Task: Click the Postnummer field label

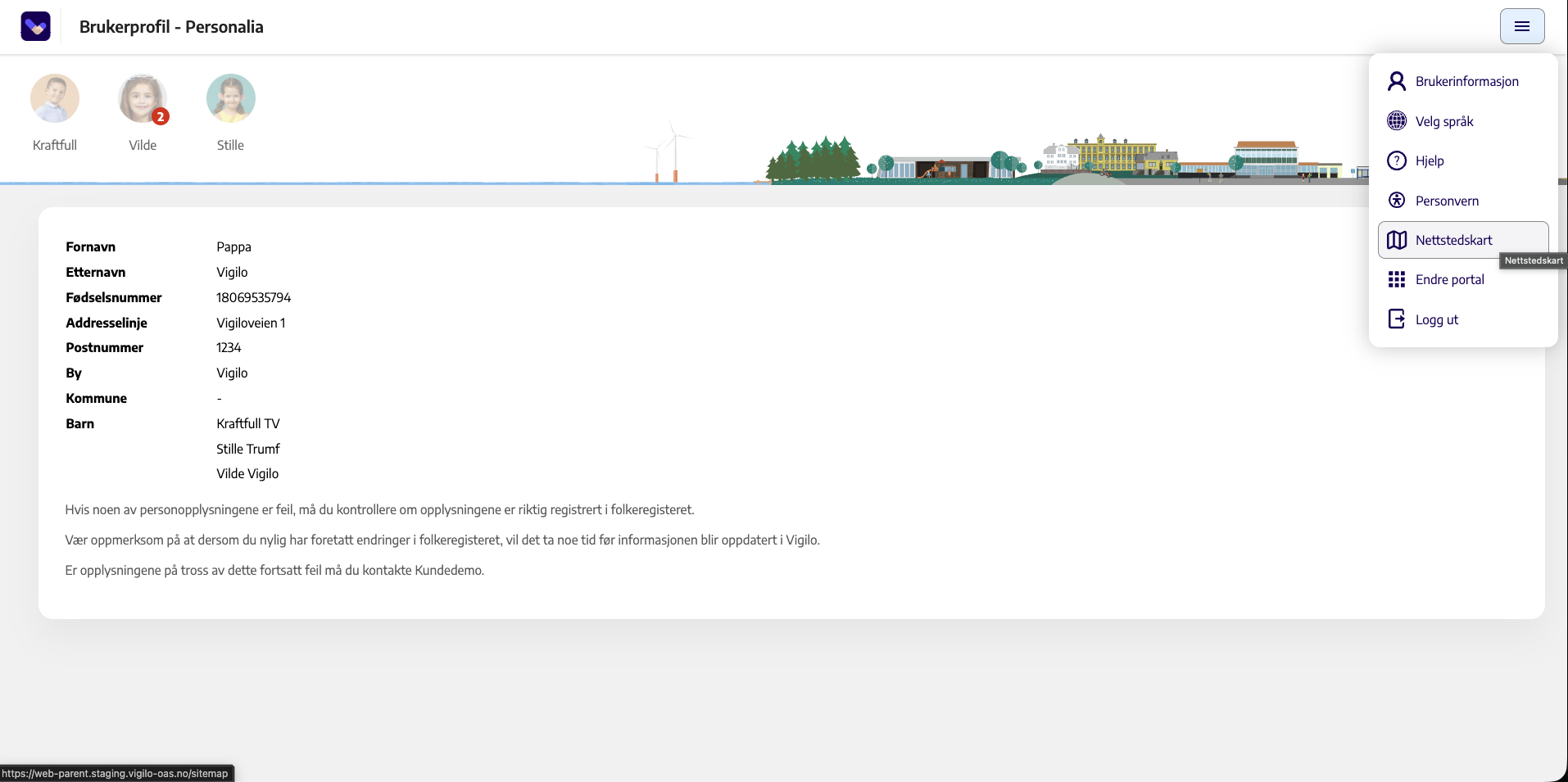Action: pos(105,347)
